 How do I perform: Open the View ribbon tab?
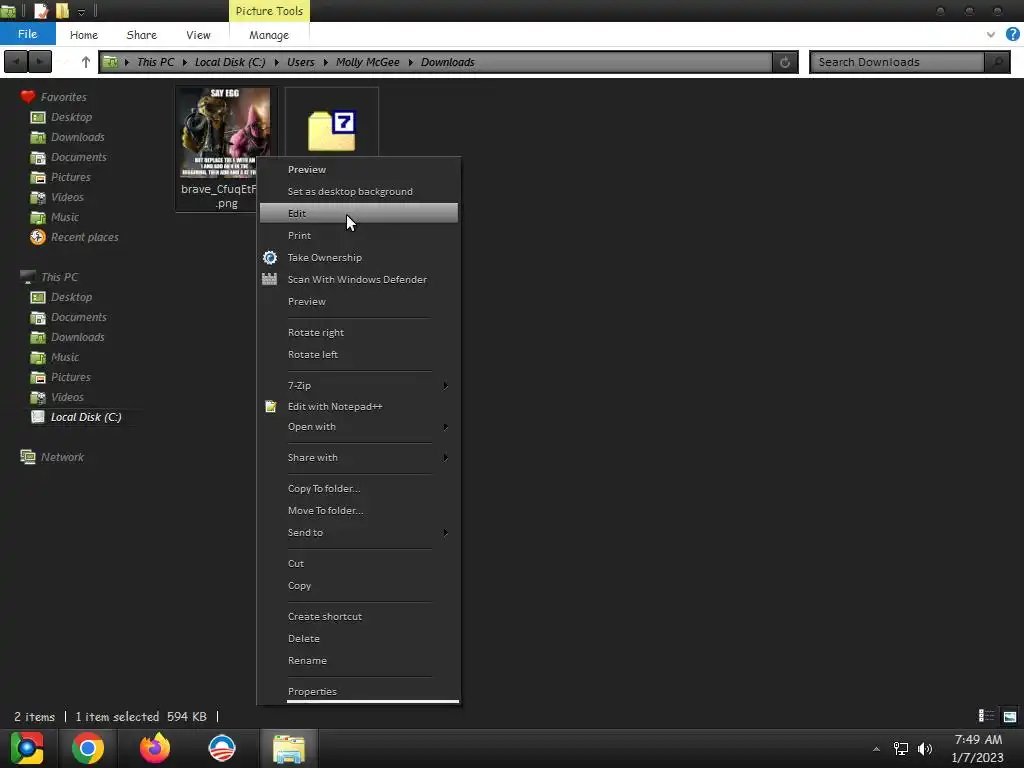tap(198, 35)
